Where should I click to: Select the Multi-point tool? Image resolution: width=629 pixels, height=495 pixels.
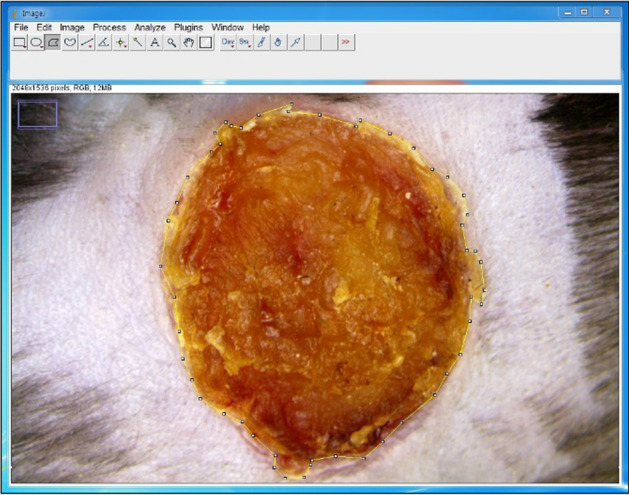pyautogui.click(x=121, y=42)
